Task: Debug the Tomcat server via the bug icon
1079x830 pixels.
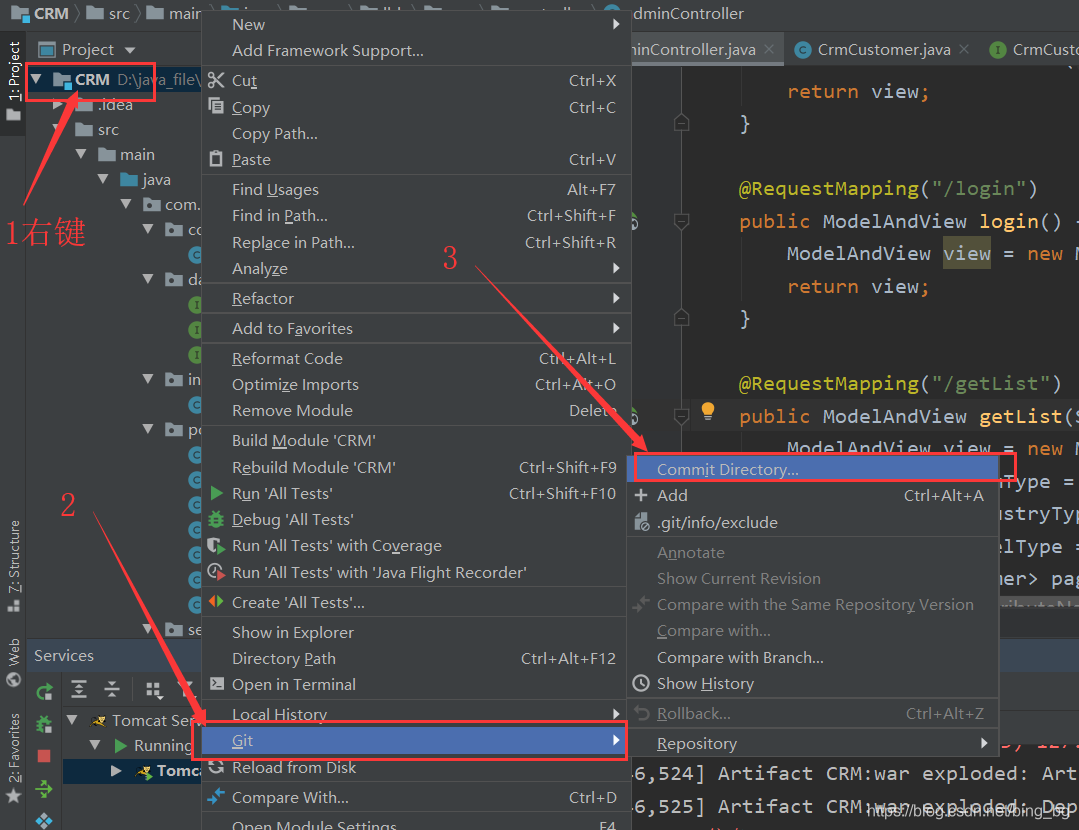Action: tap(43, 724)
